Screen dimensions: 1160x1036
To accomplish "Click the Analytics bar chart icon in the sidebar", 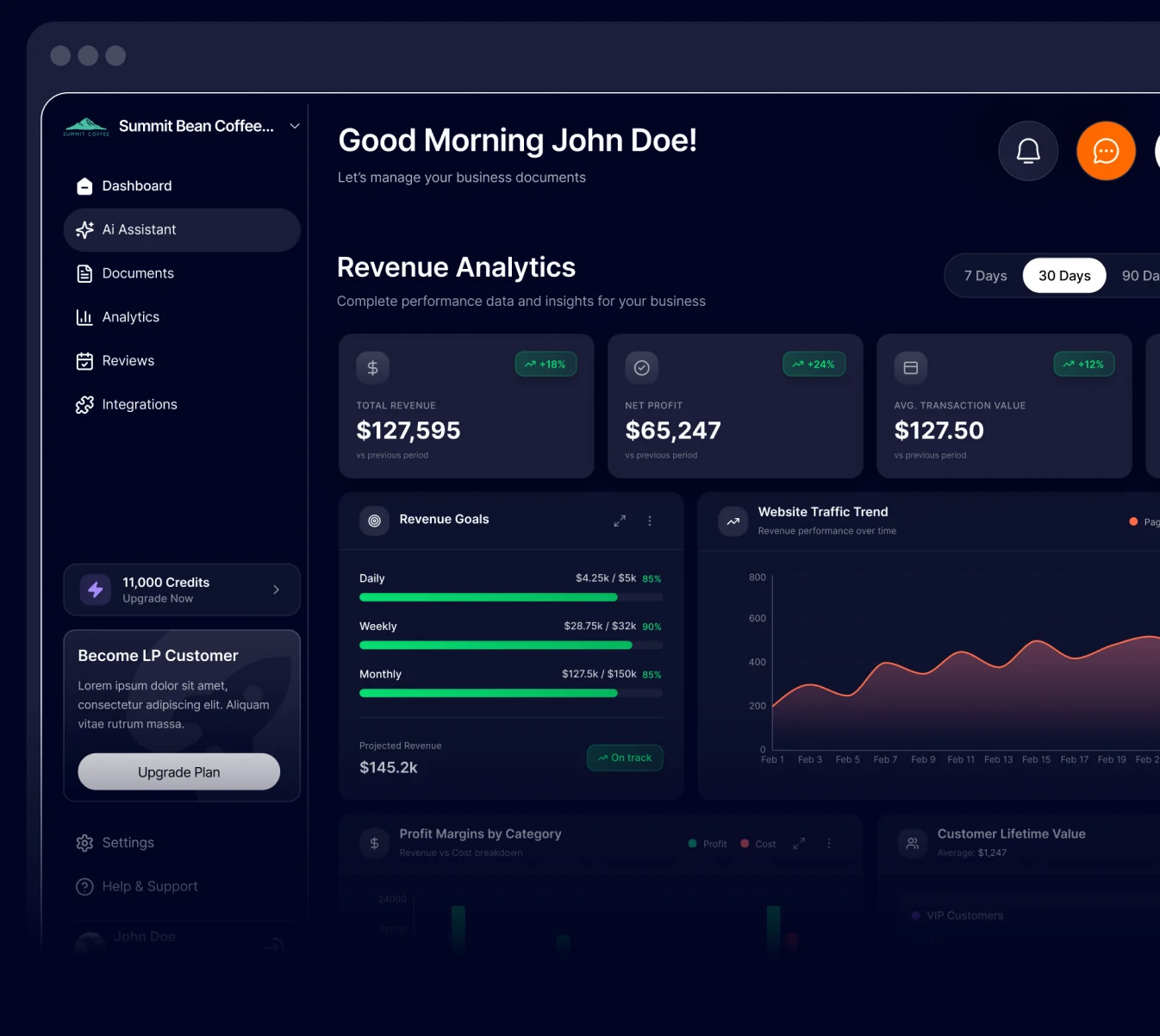I will click(84, 317).
